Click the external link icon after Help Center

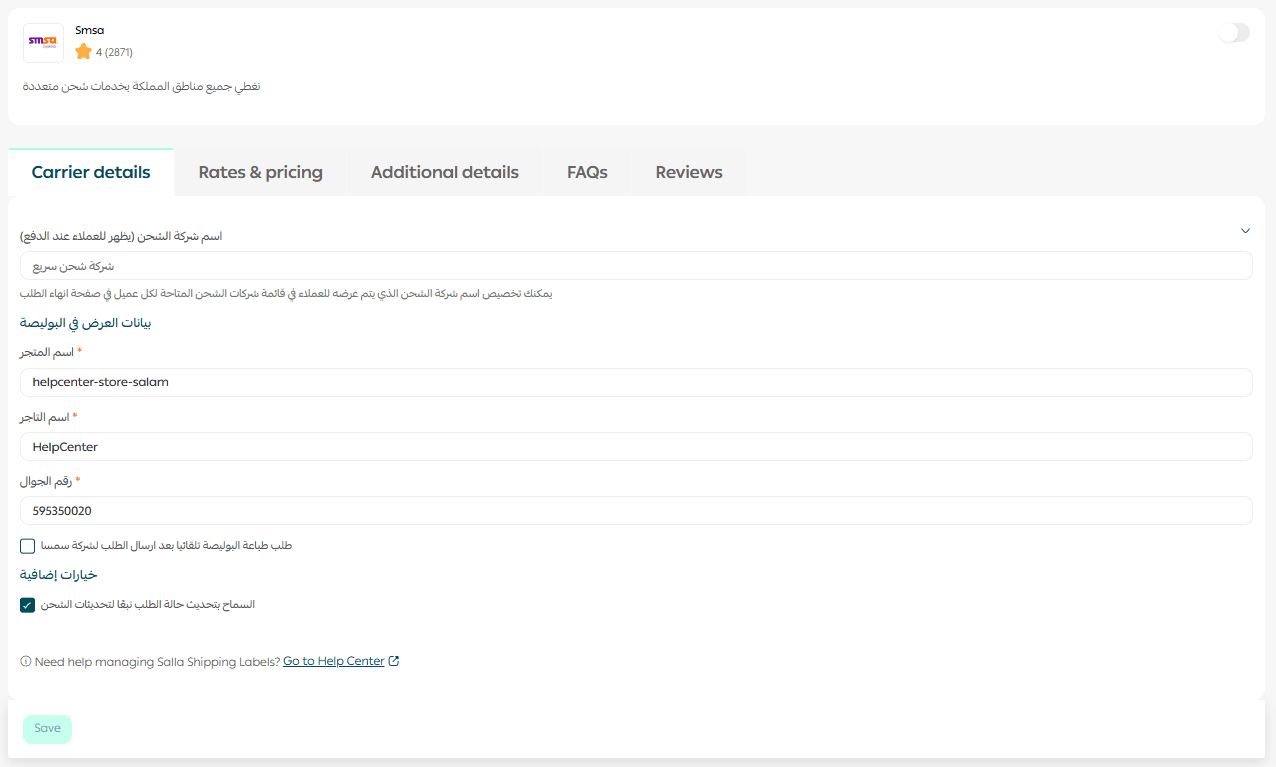point(394,661)
